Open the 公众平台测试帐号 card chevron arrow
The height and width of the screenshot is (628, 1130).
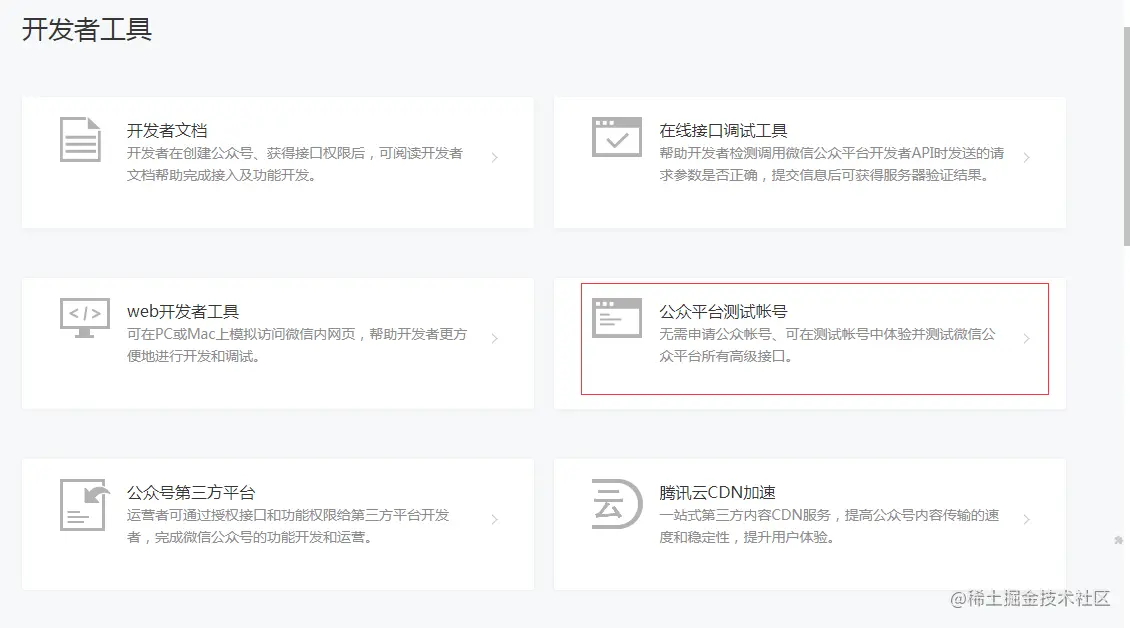(x=1026, y=338)
